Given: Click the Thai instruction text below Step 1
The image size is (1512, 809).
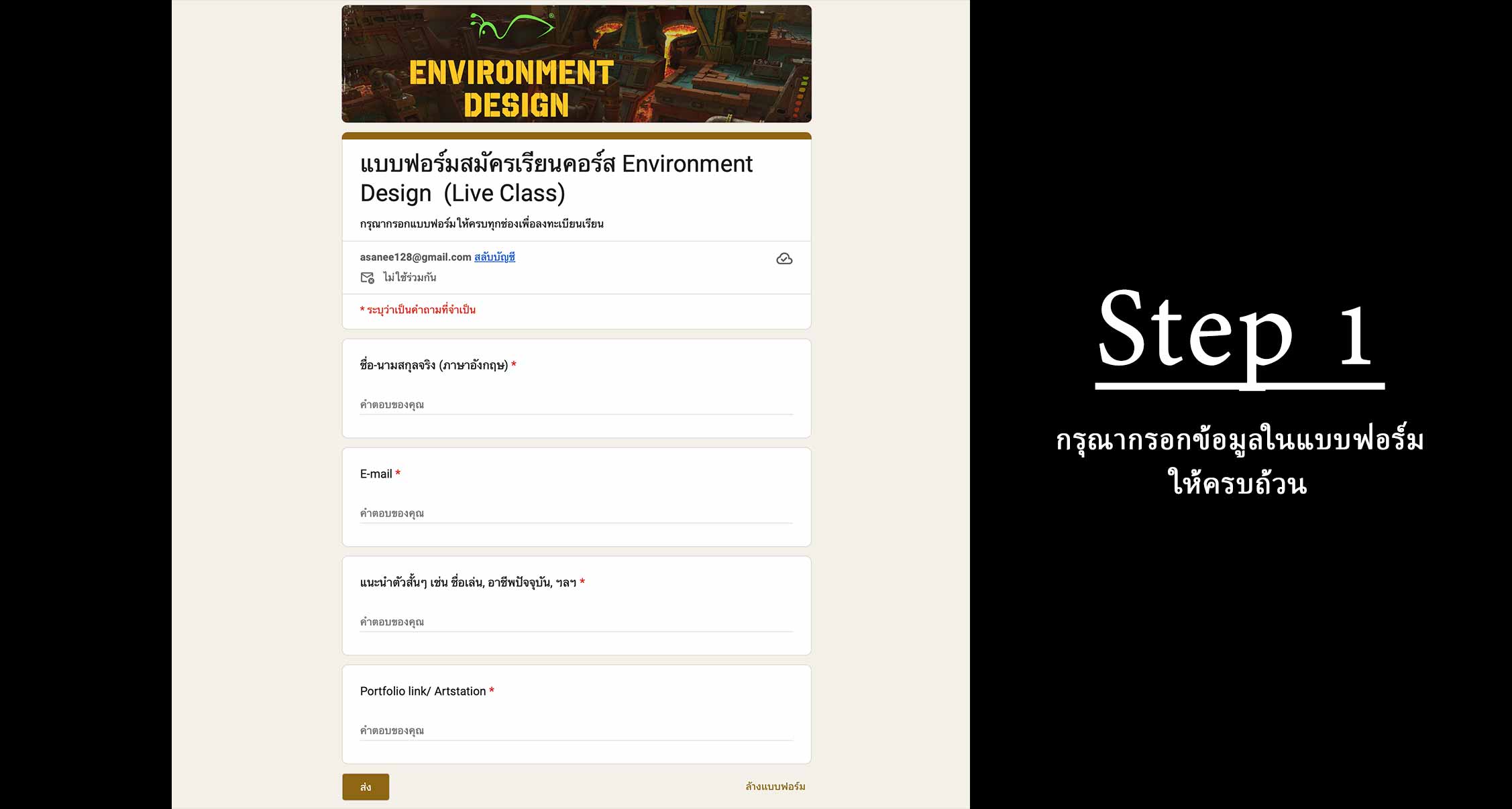Looking at the screenshot, I should pos(1238,462).
